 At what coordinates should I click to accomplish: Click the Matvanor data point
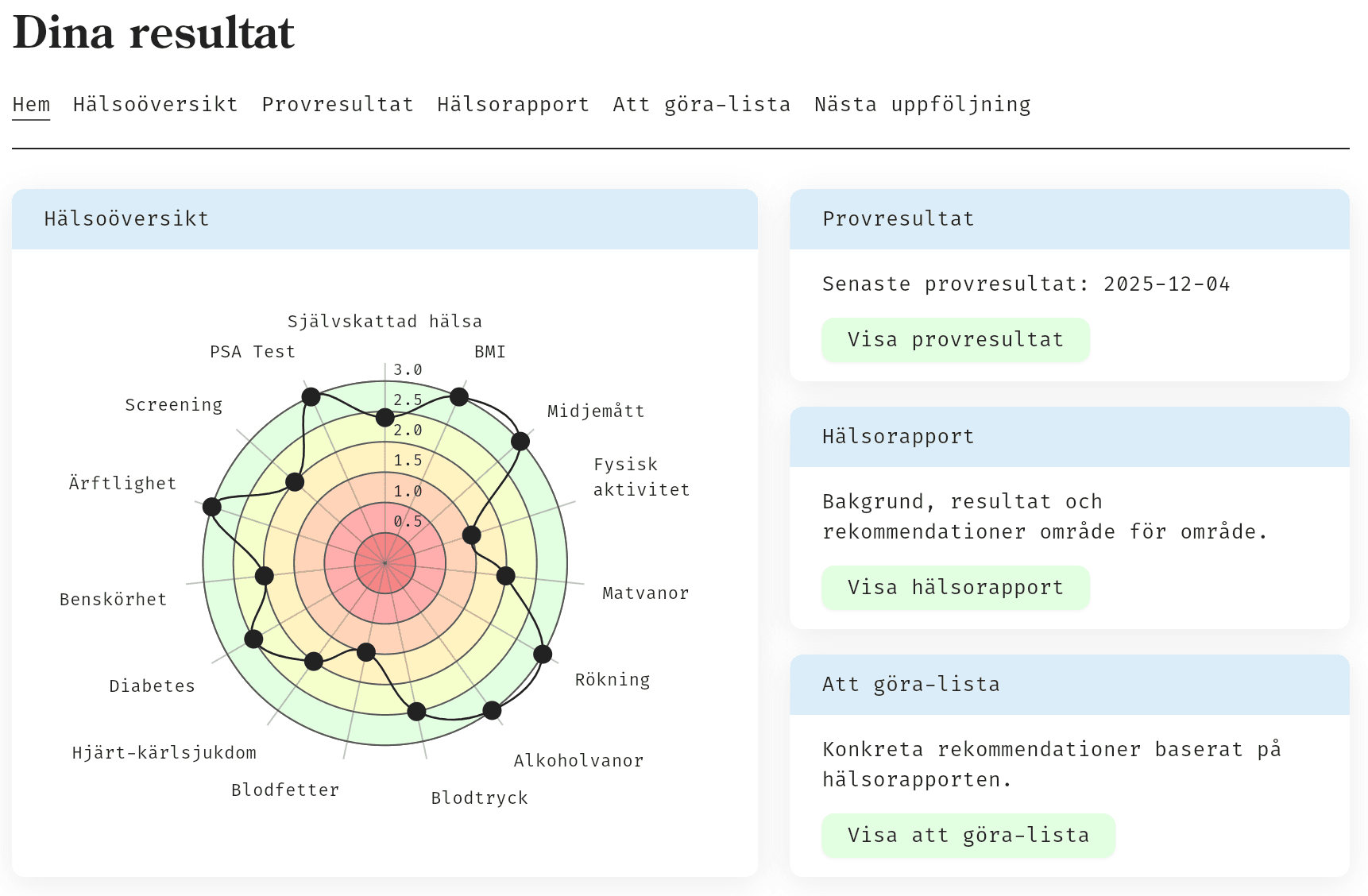(506, 576)
